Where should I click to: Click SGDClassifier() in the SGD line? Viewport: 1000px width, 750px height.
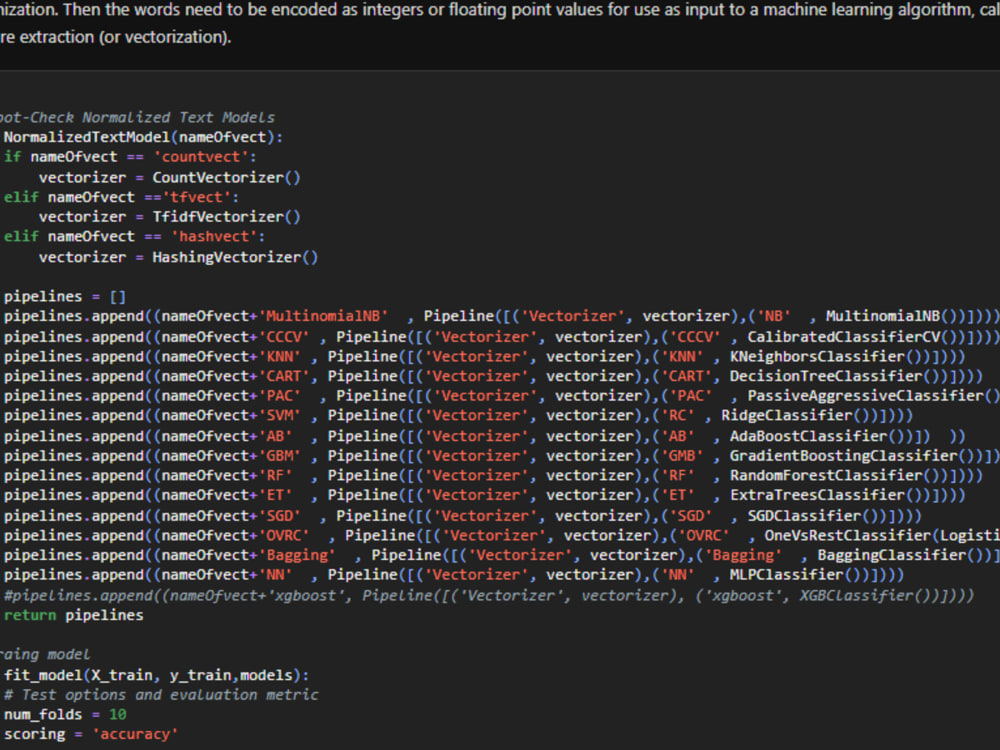tap(813, 516)
